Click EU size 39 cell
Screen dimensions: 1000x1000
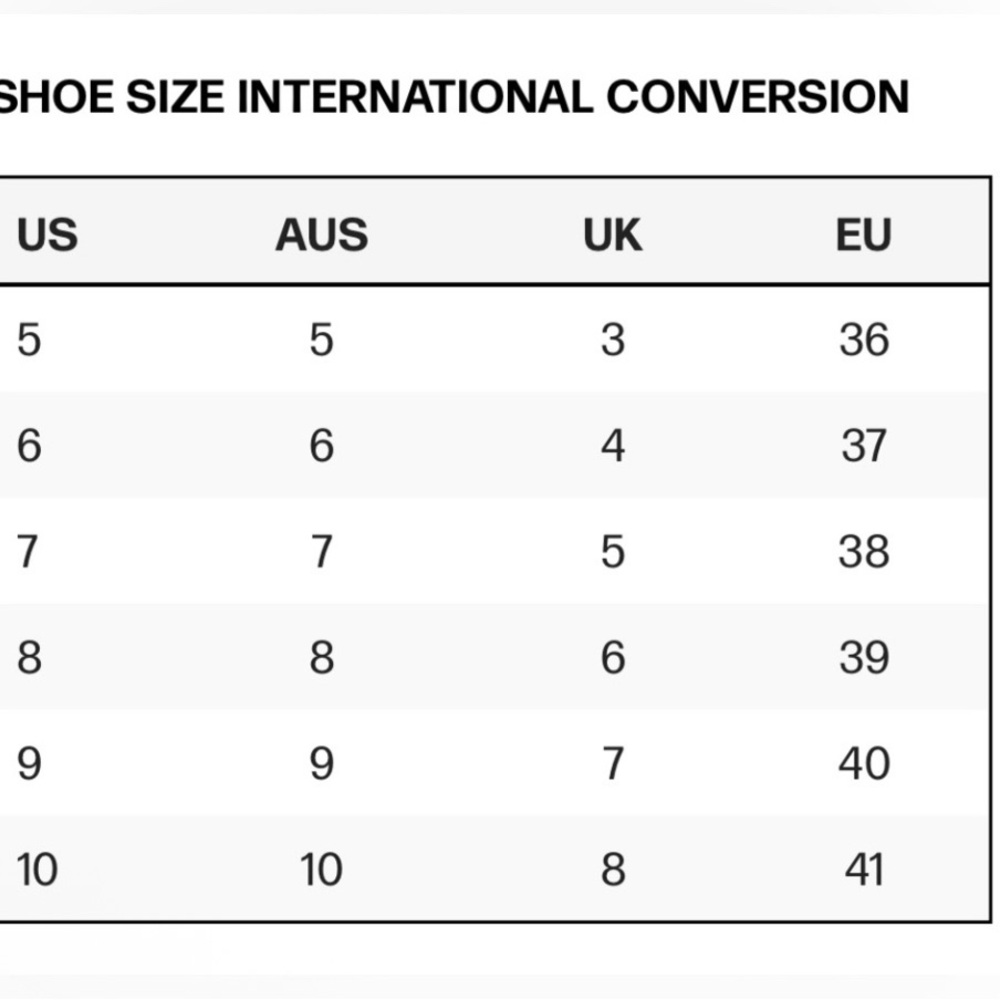click(864, 657)
